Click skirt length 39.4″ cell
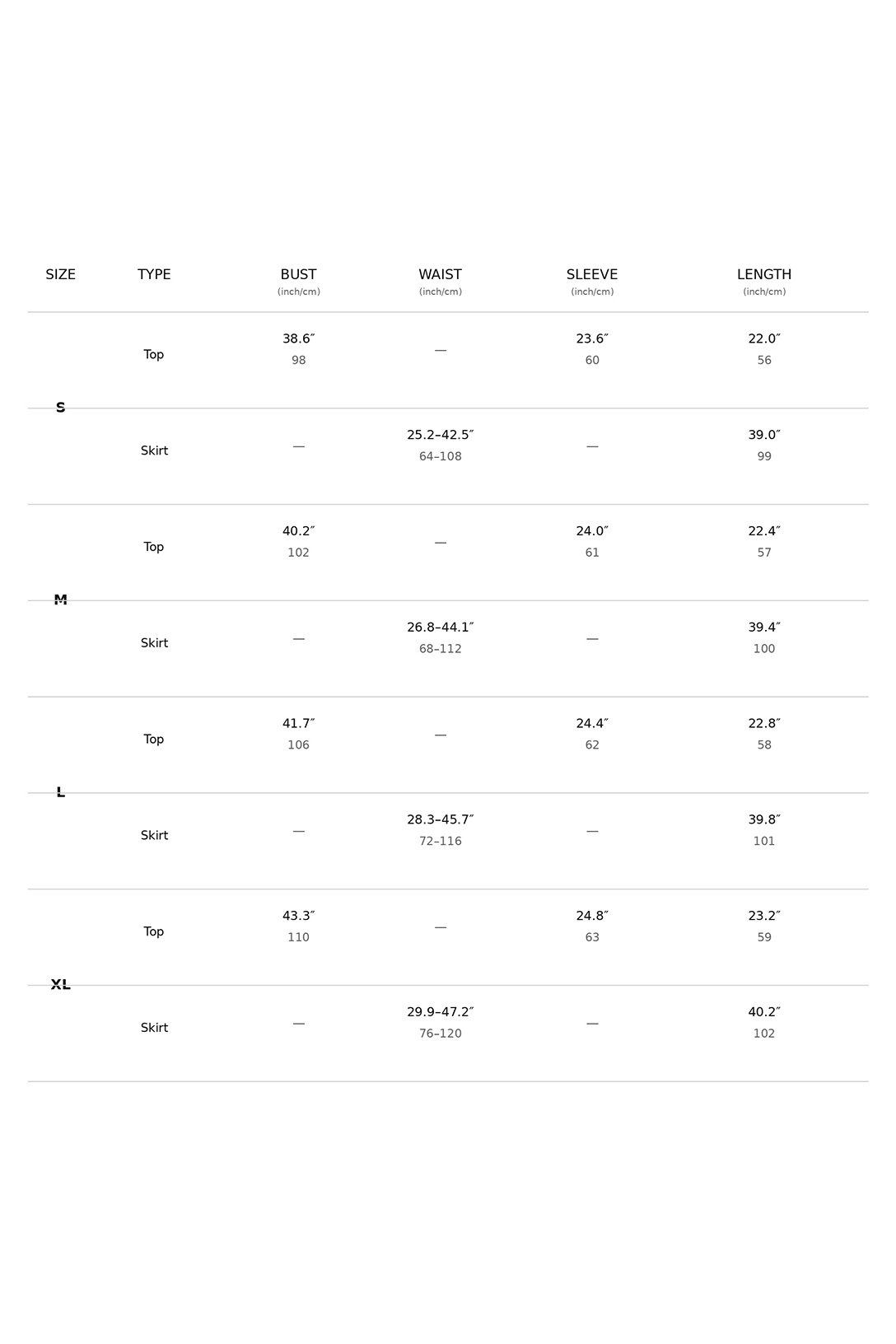The height and width of the screenshot is (1344, 896). pos(764,638)
